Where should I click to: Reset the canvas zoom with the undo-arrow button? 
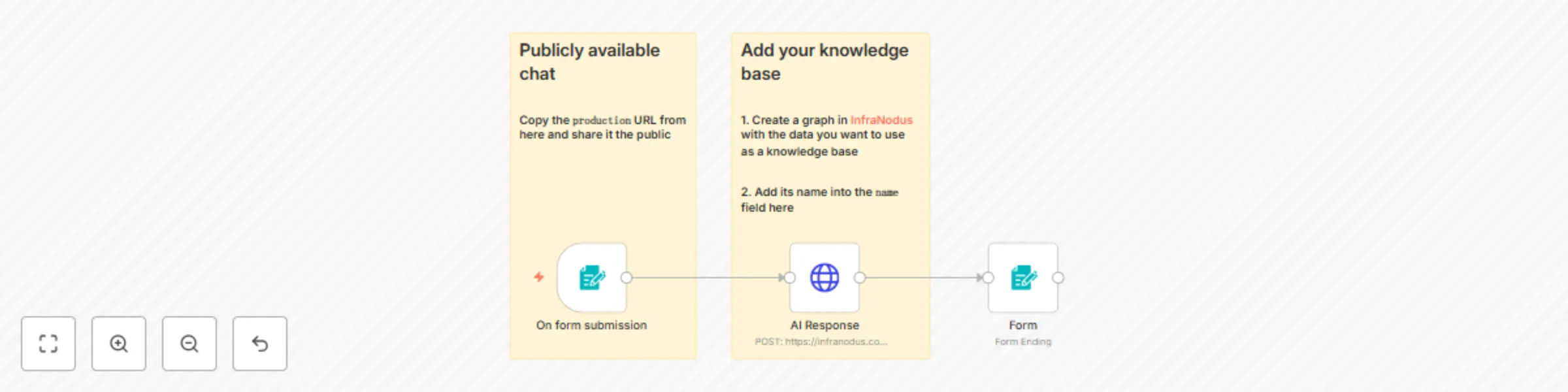(x=259, y=344)
